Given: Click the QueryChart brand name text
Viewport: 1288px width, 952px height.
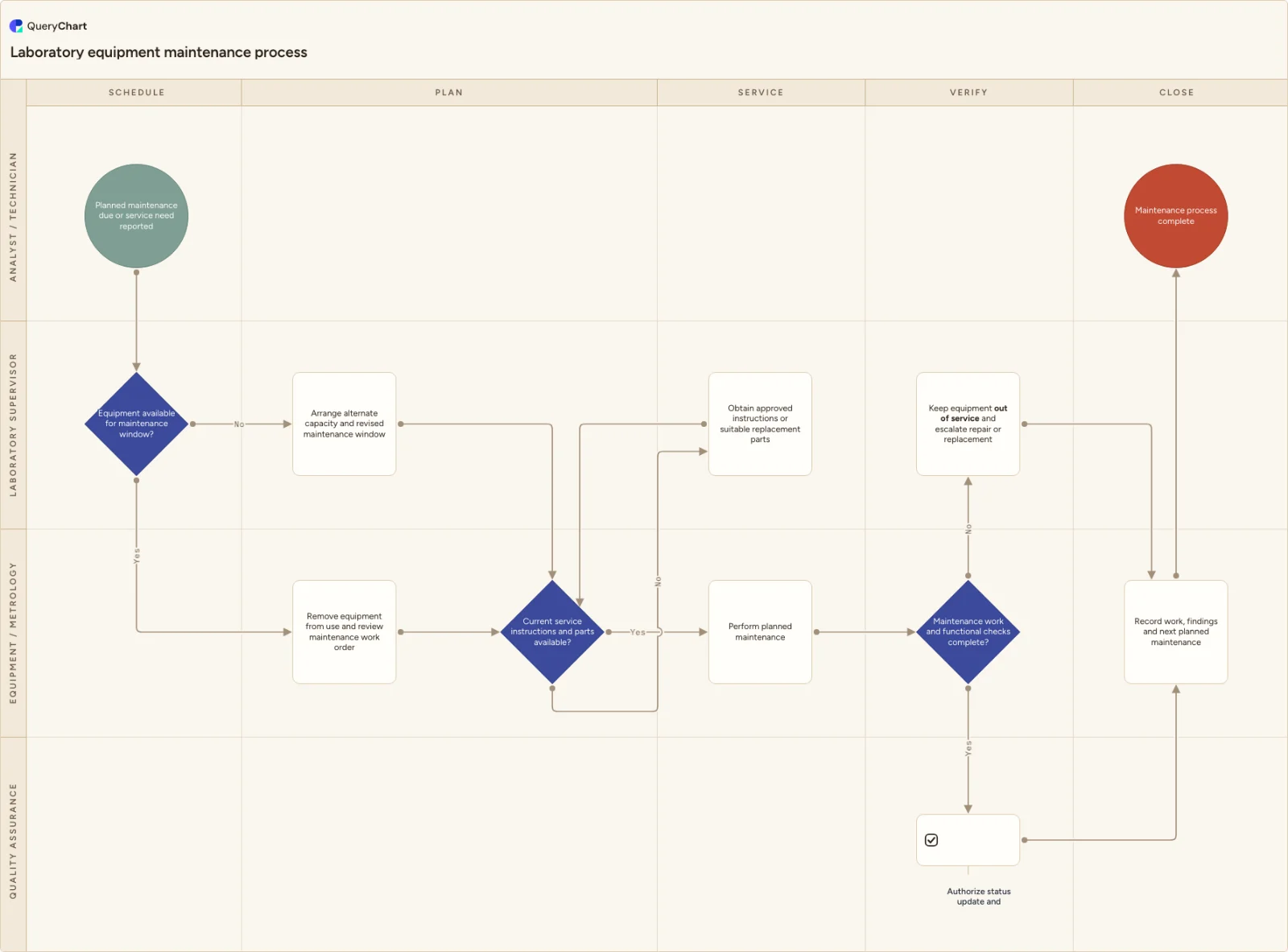Looking at the screenshot, I should pos(57,26).
